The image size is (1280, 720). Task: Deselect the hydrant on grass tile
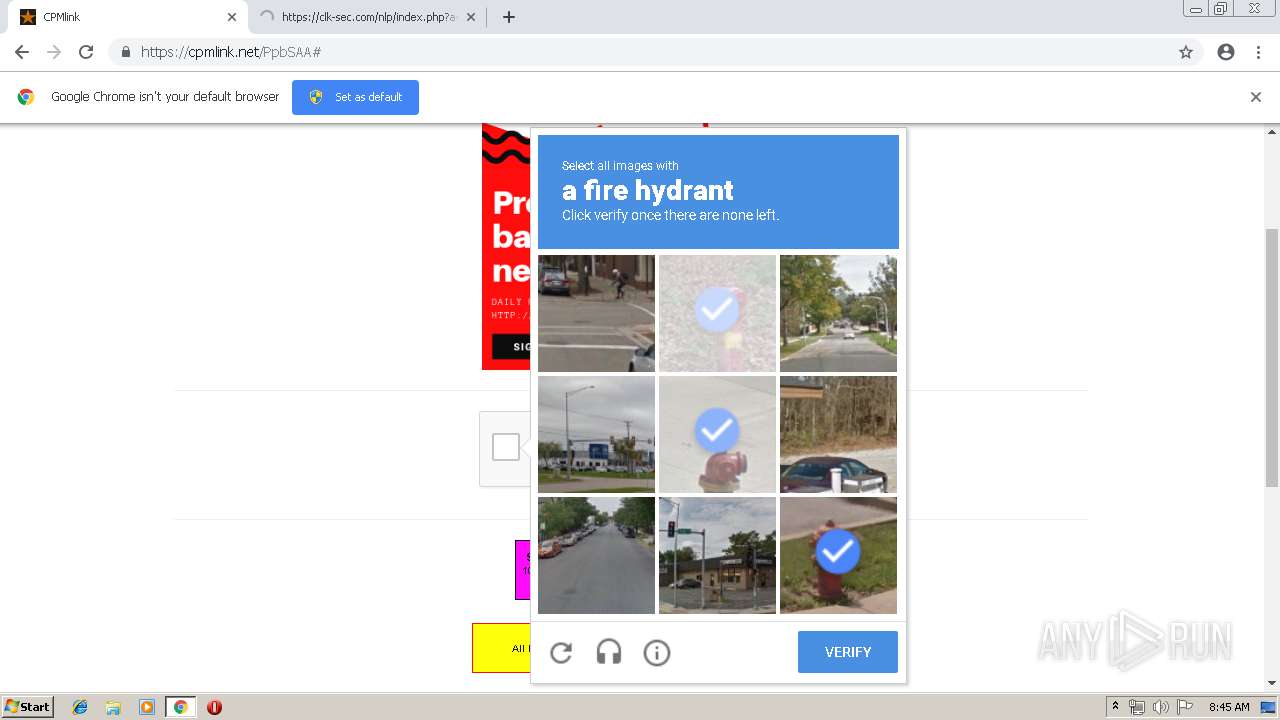pyautogui.click(x=838, y=555)
